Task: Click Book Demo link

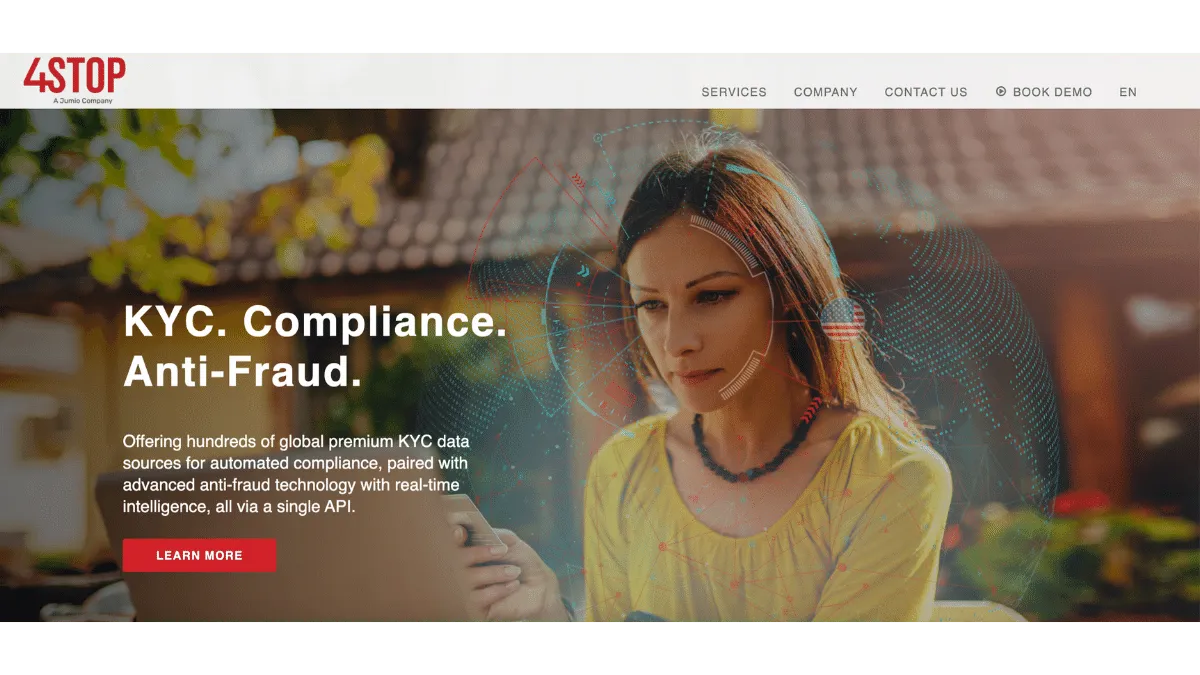Action: (1052, 92)
